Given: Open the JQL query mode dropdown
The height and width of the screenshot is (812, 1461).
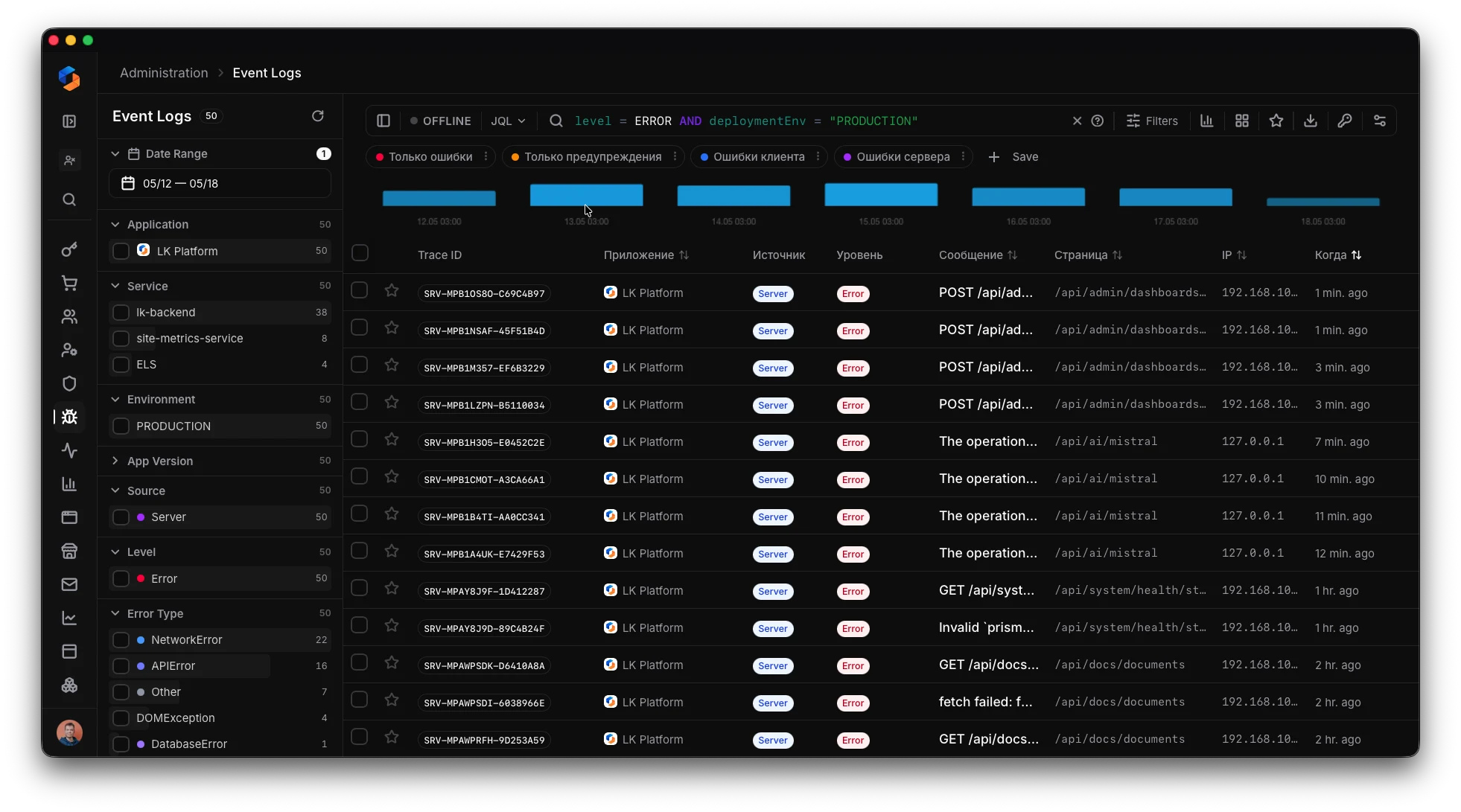Looking at the screenshot, I should [x=508, y=121].
